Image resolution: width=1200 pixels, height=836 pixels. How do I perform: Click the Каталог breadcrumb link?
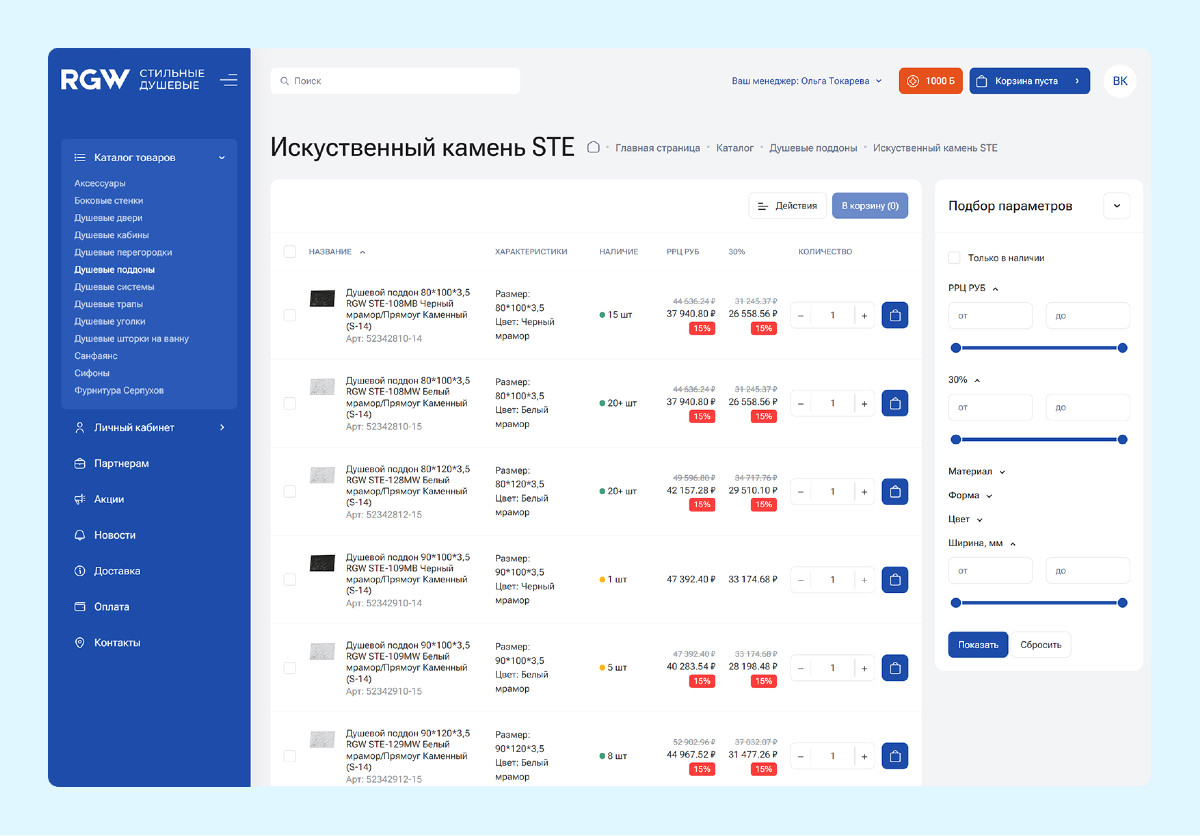[735, 148]
